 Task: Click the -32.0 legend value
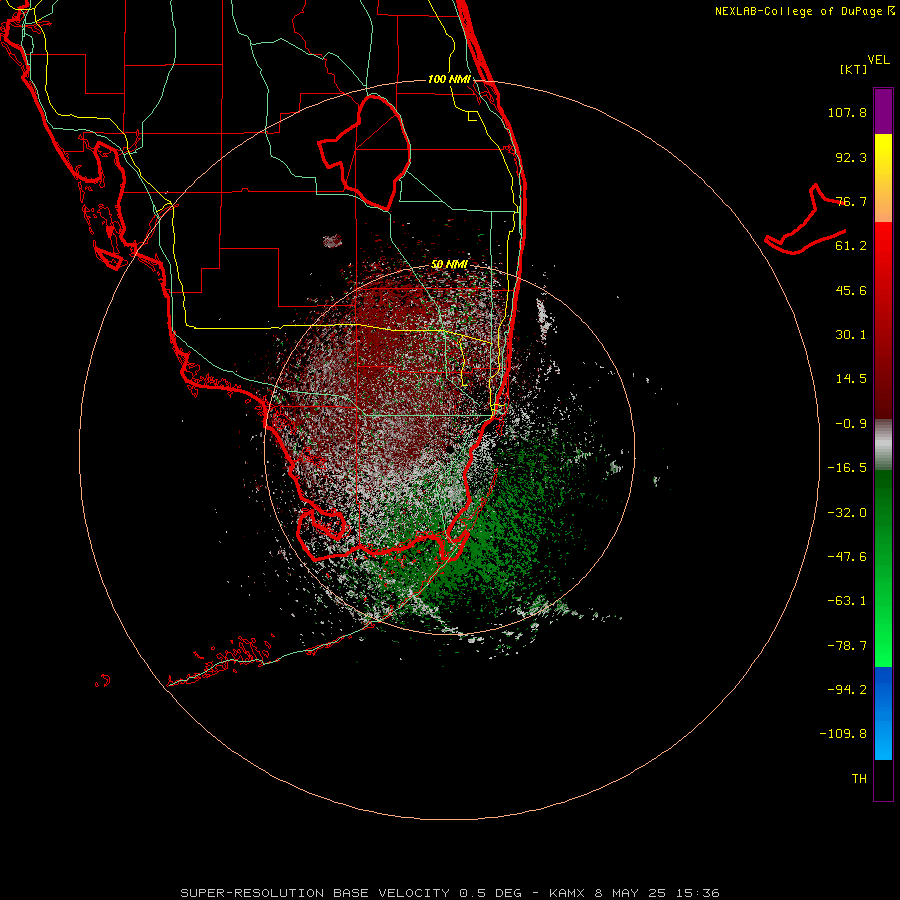pyautogui.click(x=847, y=513)
